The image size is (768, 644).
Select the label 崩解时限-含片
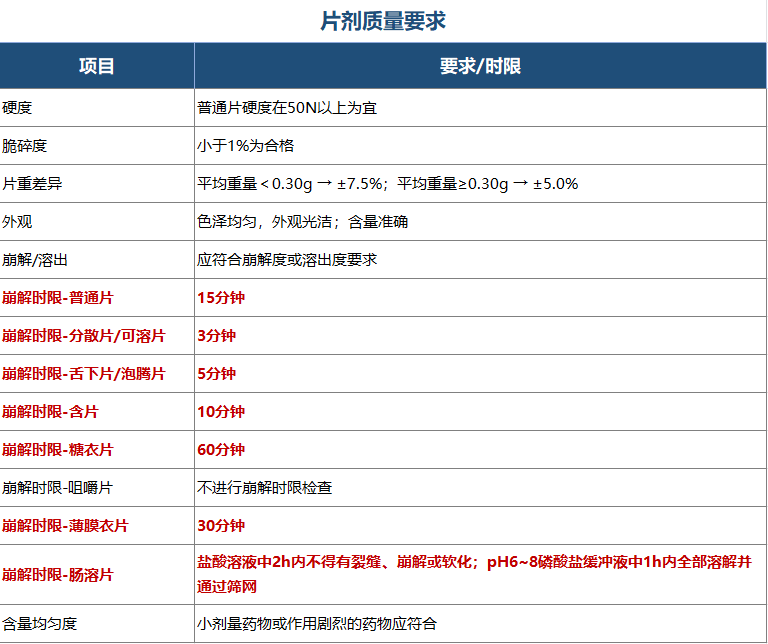pos(50,411)
